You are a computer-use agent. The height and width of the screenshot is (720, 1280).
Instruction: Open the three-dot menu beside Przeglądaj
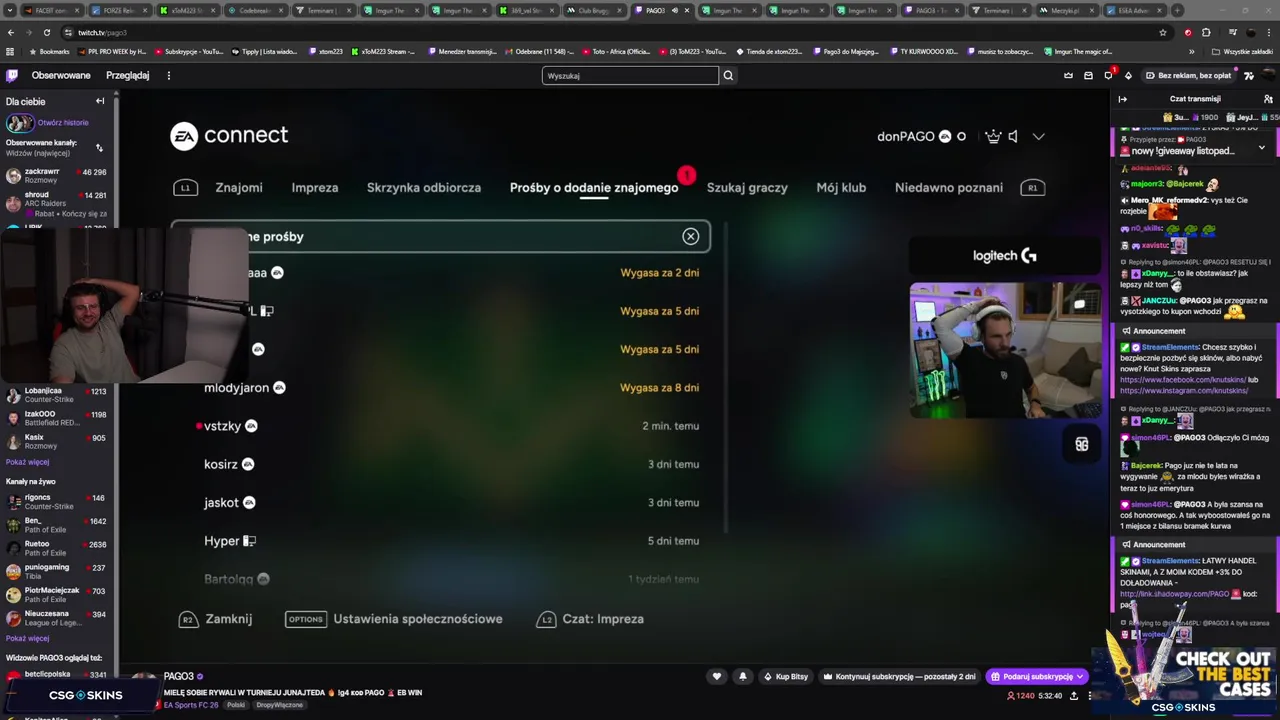(x=168, y=75)
